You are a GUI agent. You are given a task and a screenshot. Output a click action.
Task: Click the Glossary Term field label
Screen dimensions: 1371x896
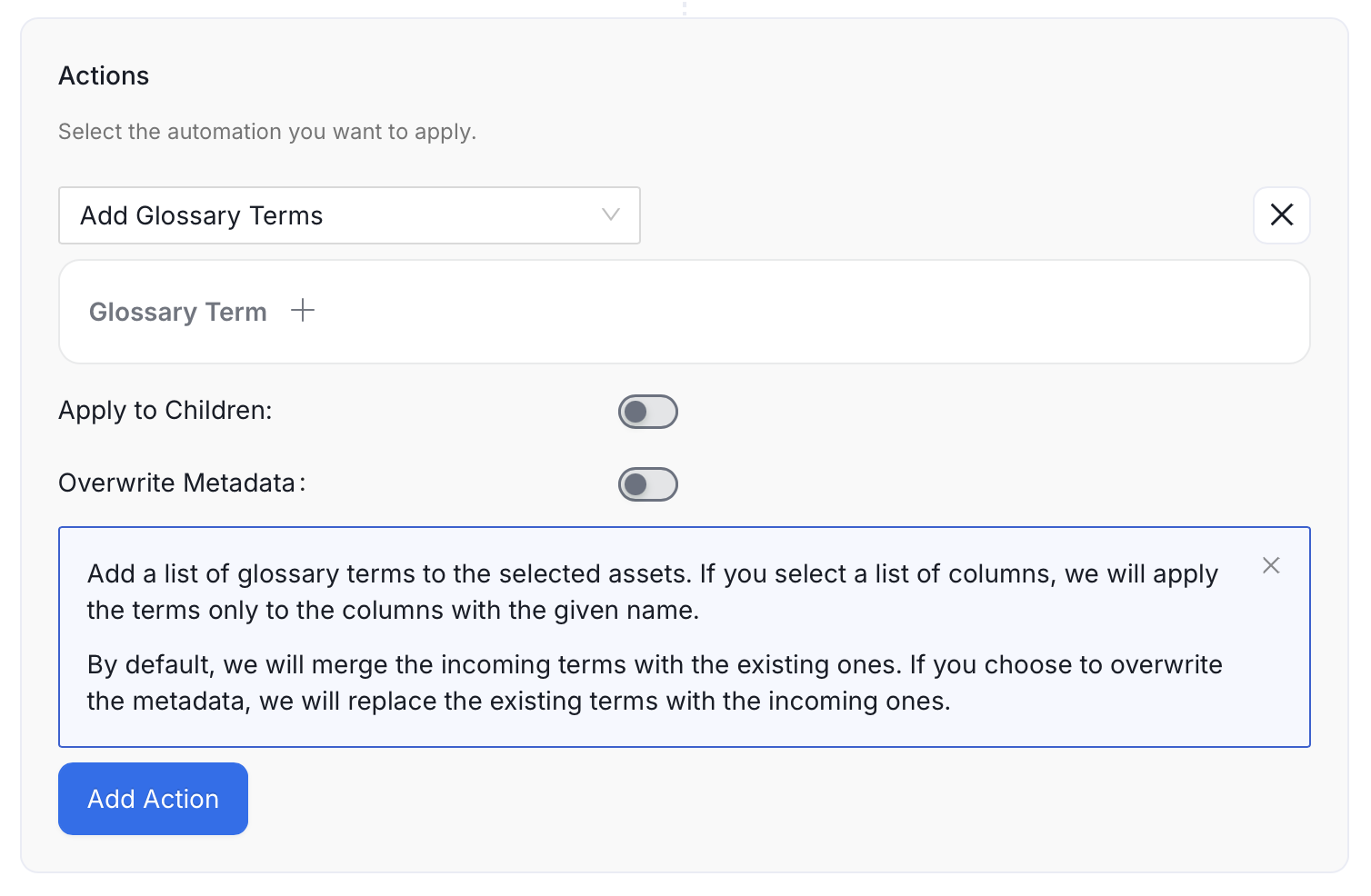(x=178, y=312)
